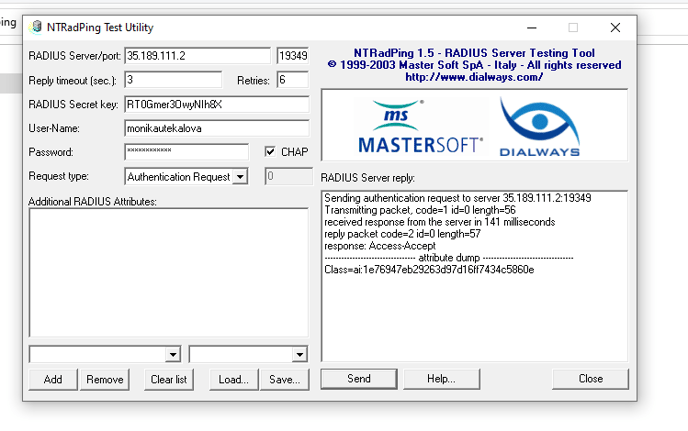Image resolution: width=688 pixels, height=431 pixels.
Task: Click the Remove attribute button
Action: coord(104,379)
